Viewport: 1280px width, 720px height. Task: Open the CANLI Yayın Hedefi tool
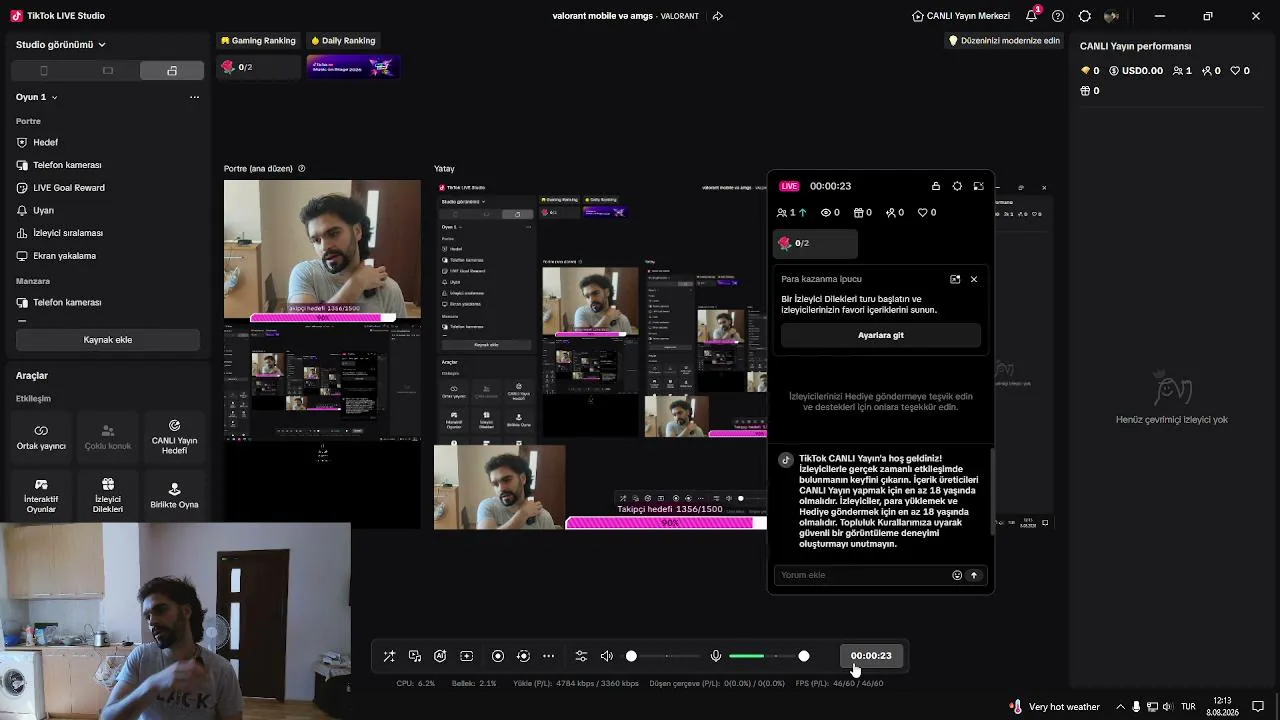174,438
